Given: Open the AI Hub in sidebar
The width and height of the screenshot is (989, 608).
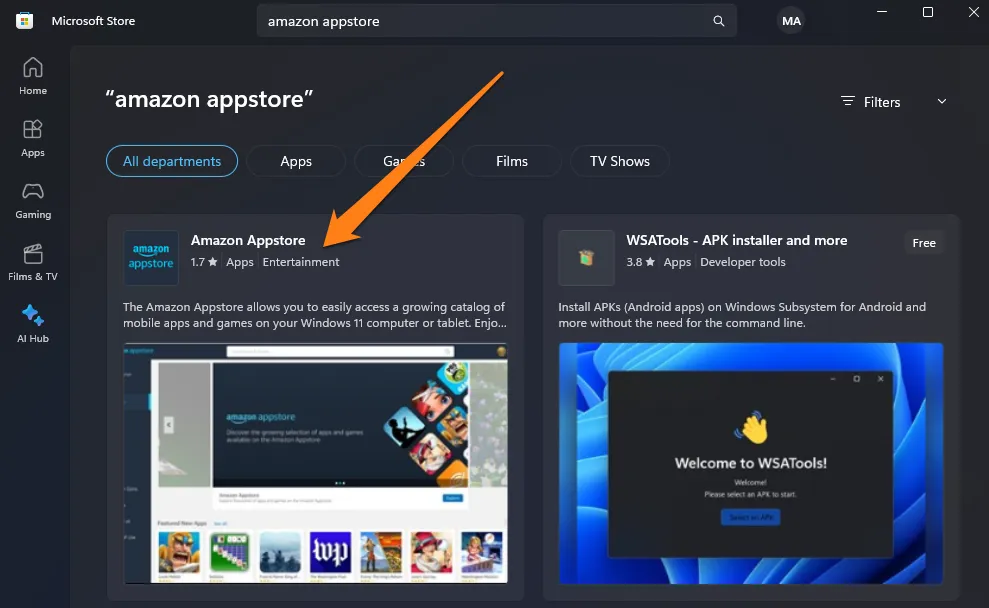Looking at the screenshot, I should 33,324.
